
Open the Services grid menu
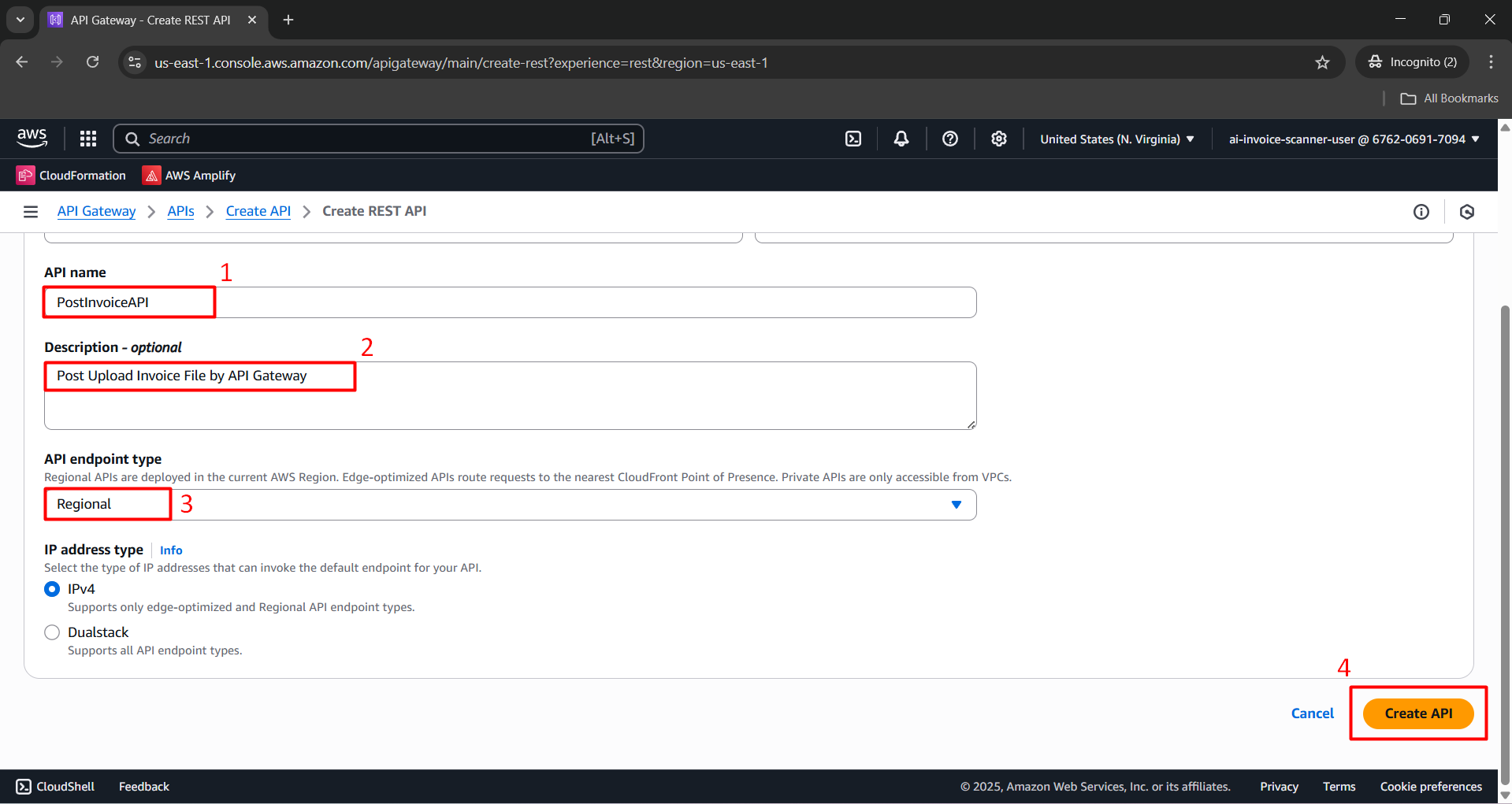pyautogui.click(x=87, y=138)
